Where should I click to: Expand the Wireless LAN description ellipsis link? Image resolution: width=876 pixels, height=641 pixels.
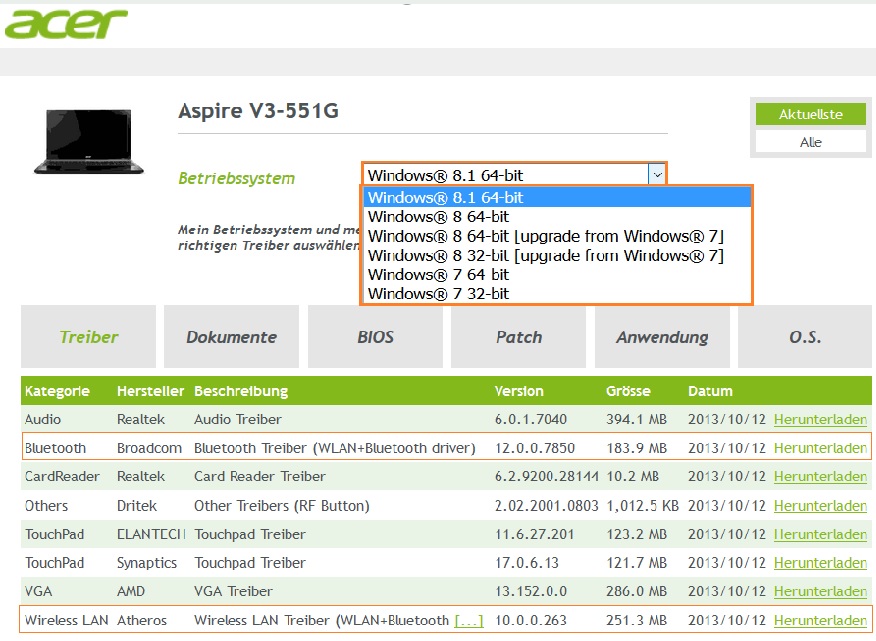click(x=469, y=620)
